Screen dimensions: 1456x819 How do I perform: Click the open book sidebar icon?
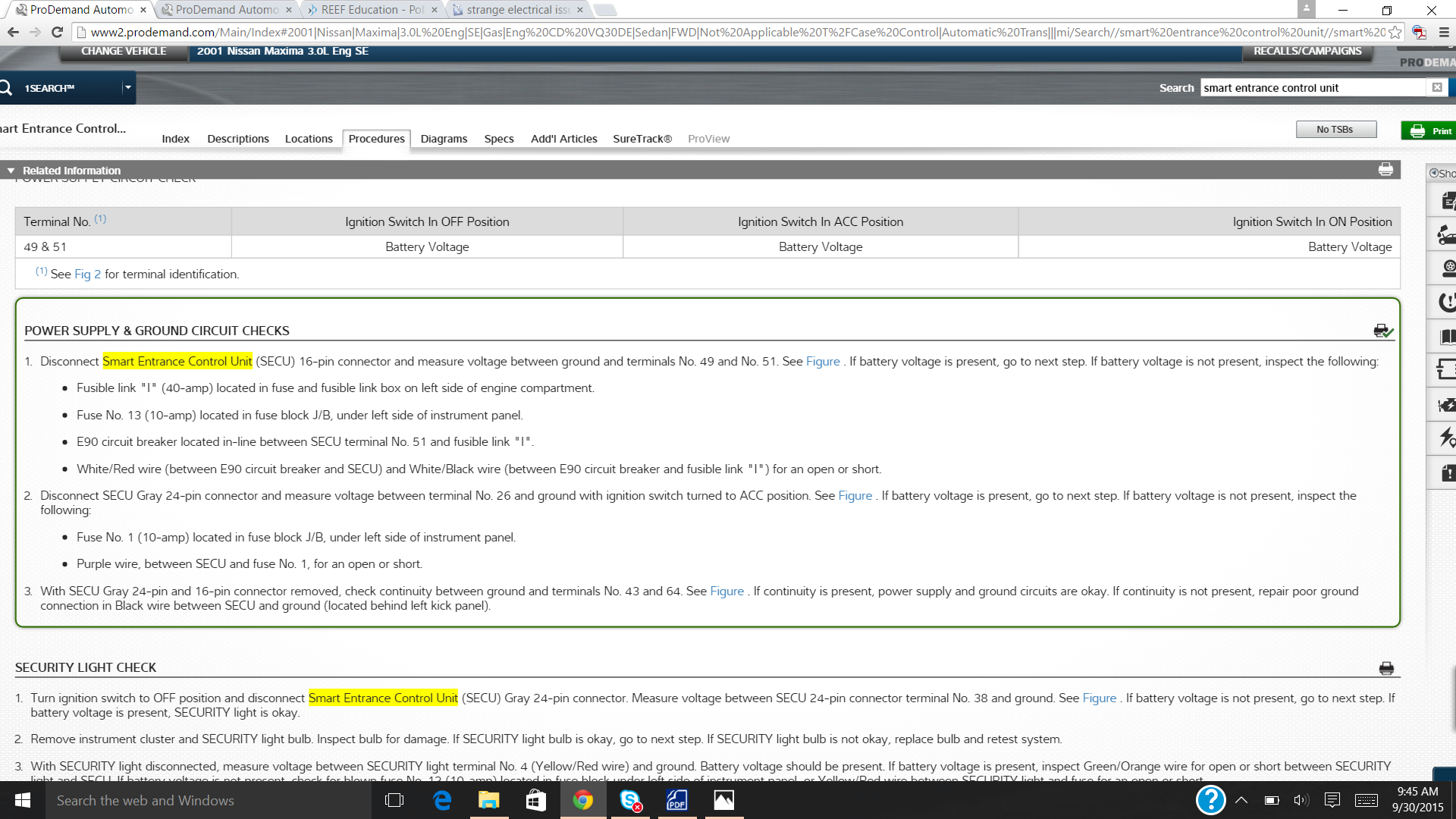1447,336
